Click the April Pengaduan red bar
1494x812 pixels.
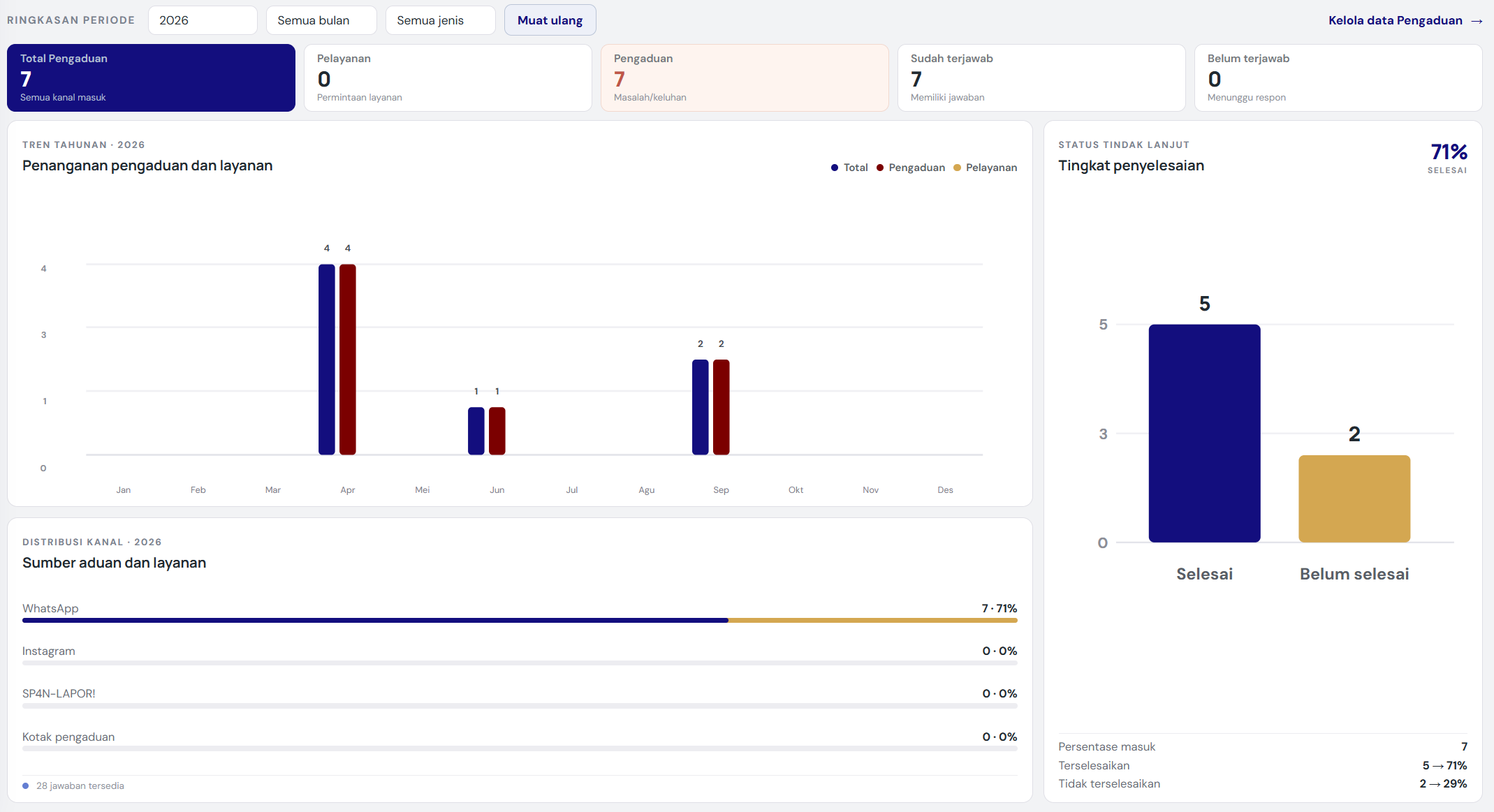(348, 360)
